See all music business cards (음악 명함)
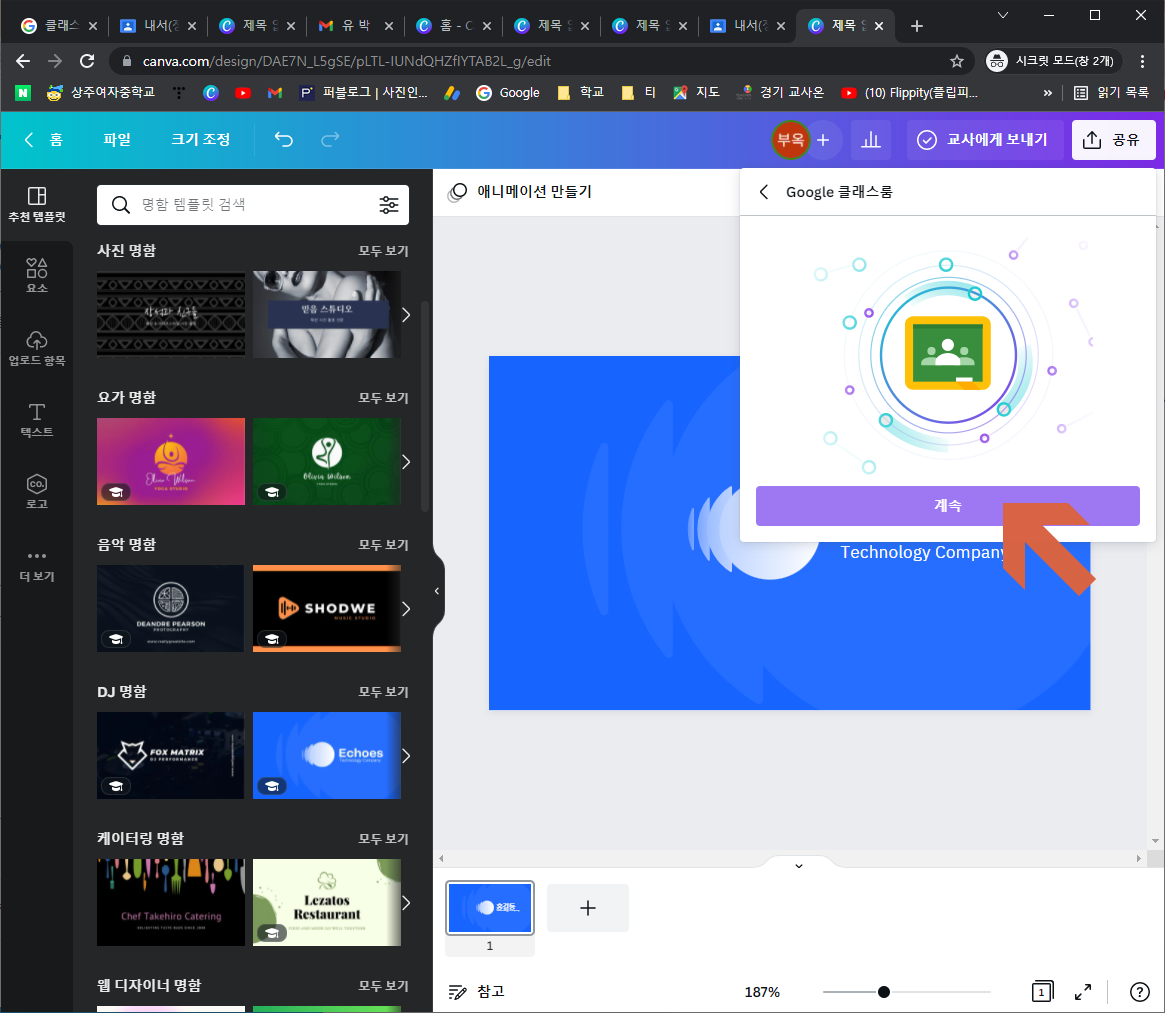This screenshot has width=1165, height=1013. click(x=383, y=545)
